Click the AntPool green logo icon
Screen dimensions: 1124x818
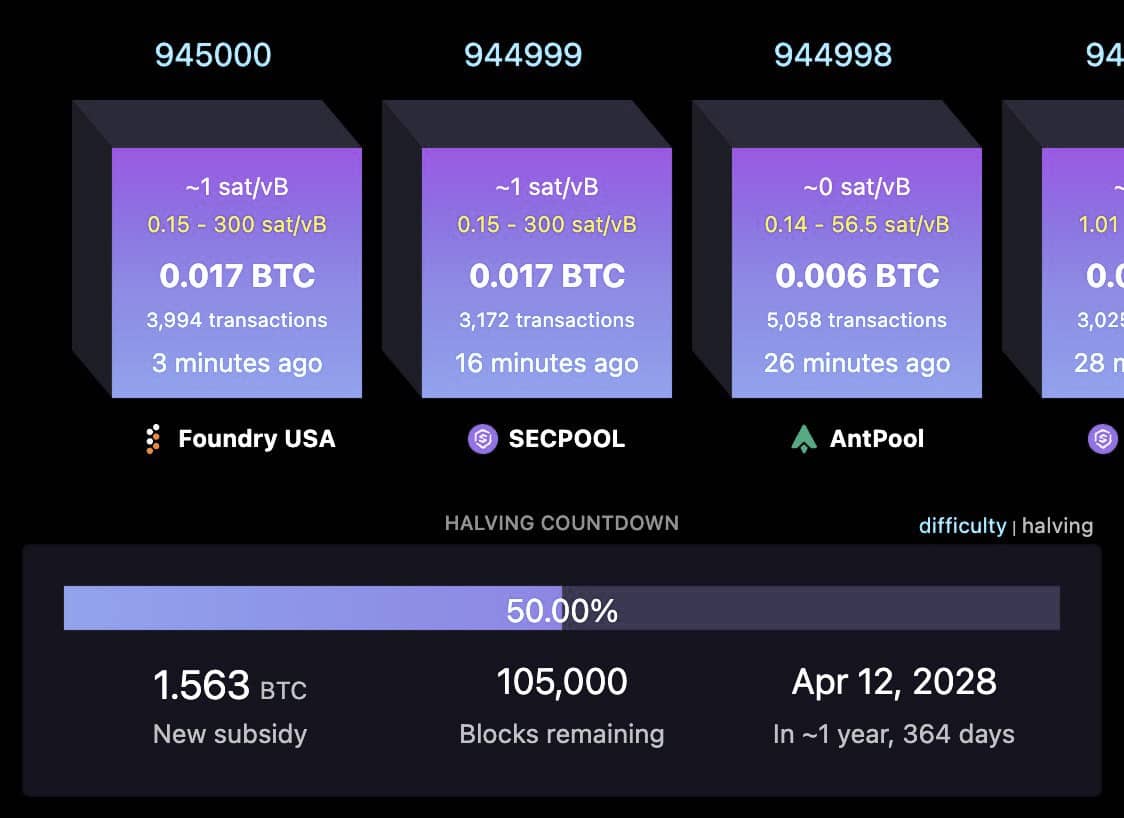pos(804,439)
